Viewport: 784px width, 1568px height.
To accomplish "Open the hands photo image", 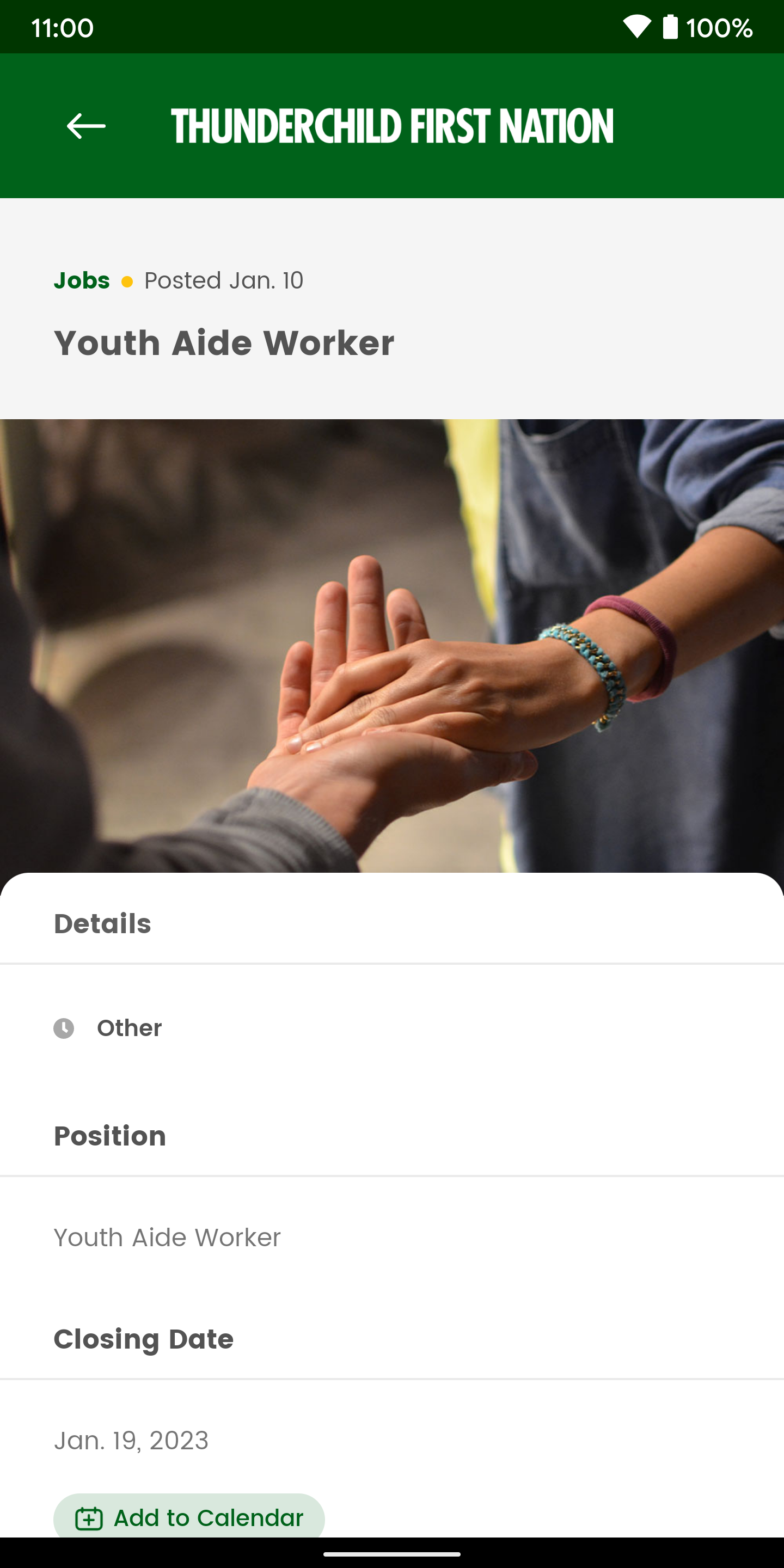I will [x=392, y=646].
